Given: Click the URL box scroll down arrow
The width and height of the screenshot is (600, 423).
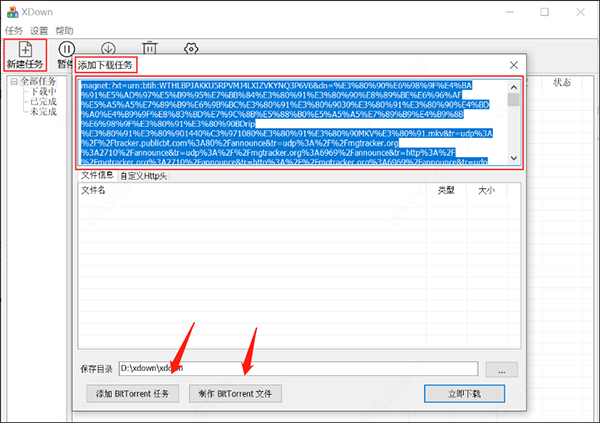Looking at the screenshot, I should click(x=514, y=158).
